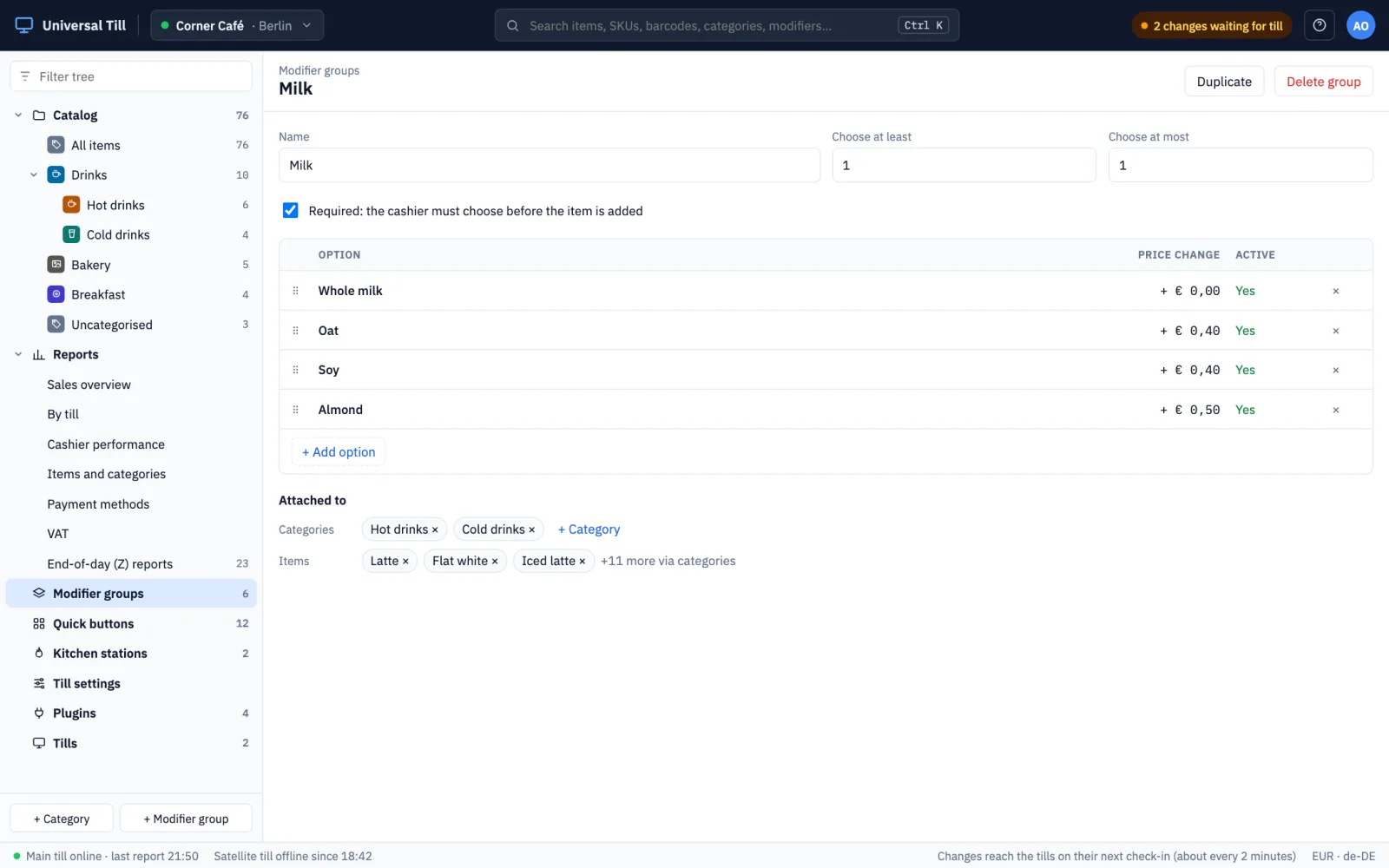Open the Corner Café Berlin location dropdown
The width and height of the screenshot is (1389, 868).
pos(236,25)
